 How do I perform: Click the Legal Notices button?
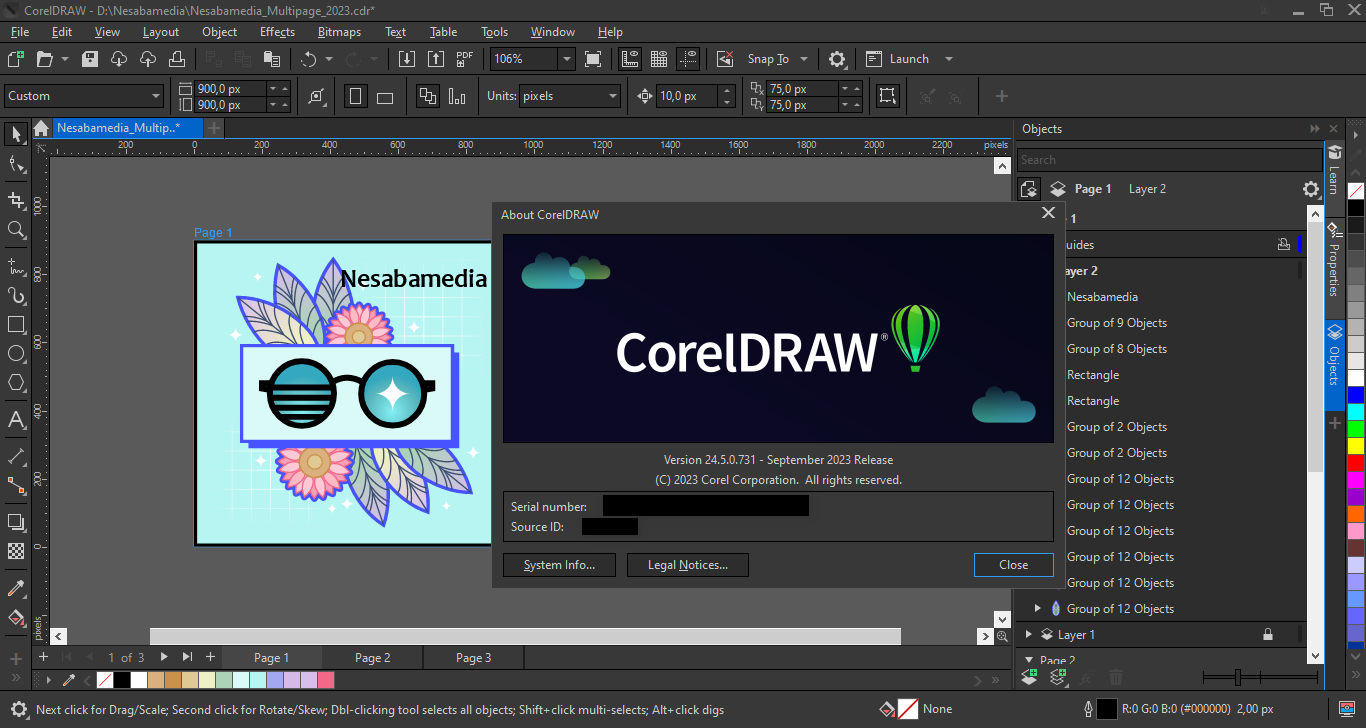(687, 565)
